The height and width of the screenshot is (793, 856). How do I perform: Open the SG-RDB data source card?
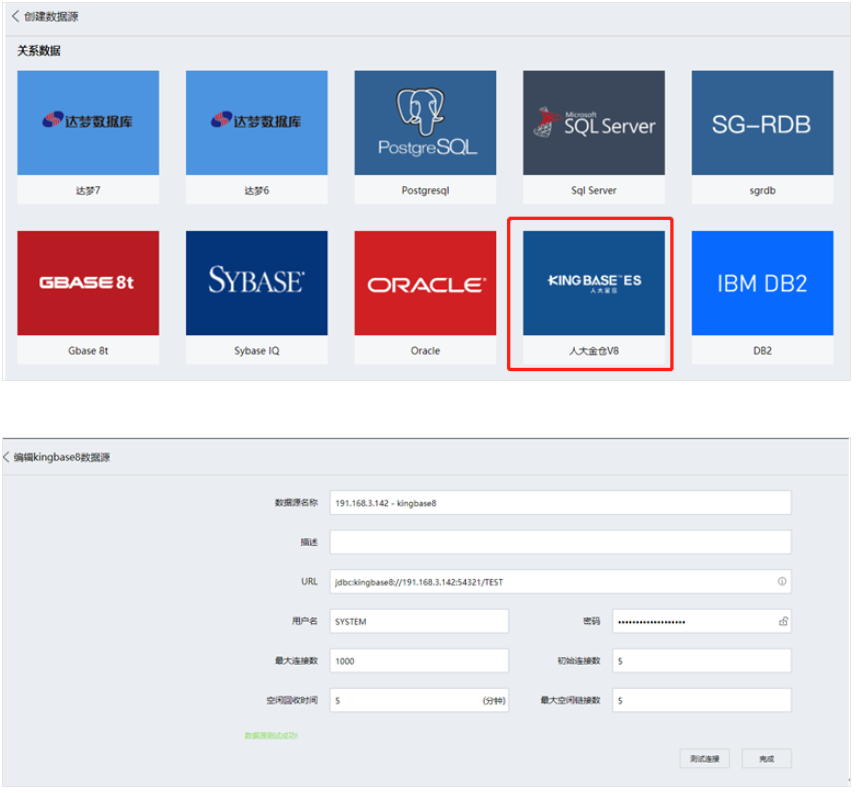point(763,137)
